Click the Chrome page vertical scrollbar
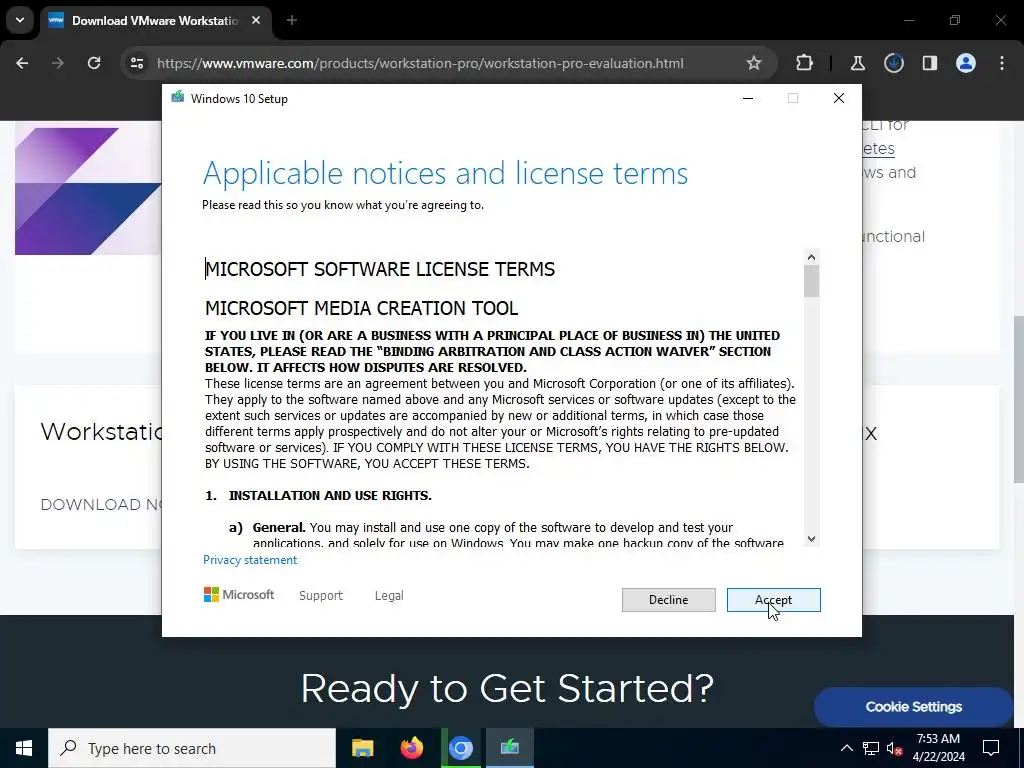The width and height of the screenshot is (1024, 768). [1019, 400]
